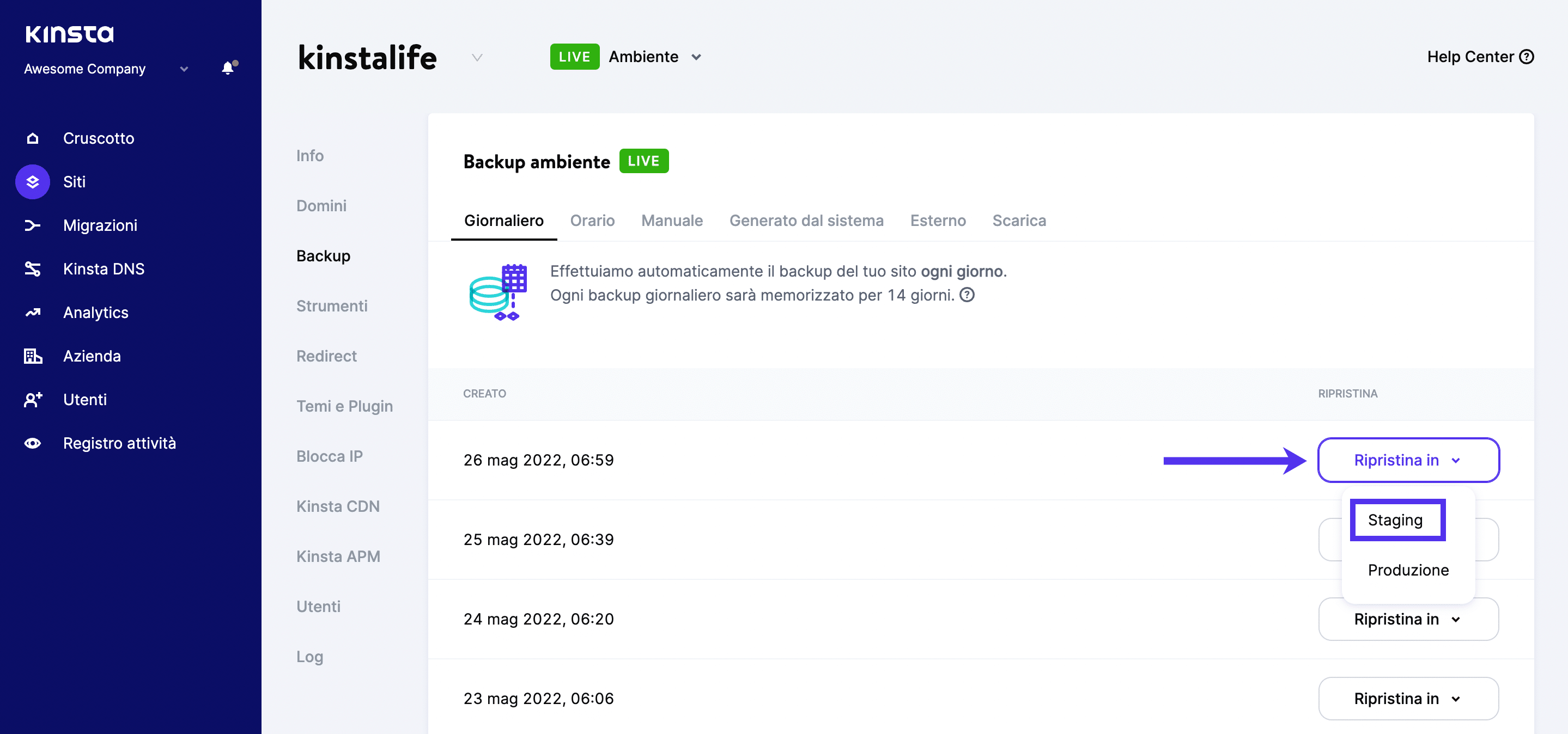Open Ripristina in for 24 mag 2022 backup
1568x734 pixels.
1408,619
